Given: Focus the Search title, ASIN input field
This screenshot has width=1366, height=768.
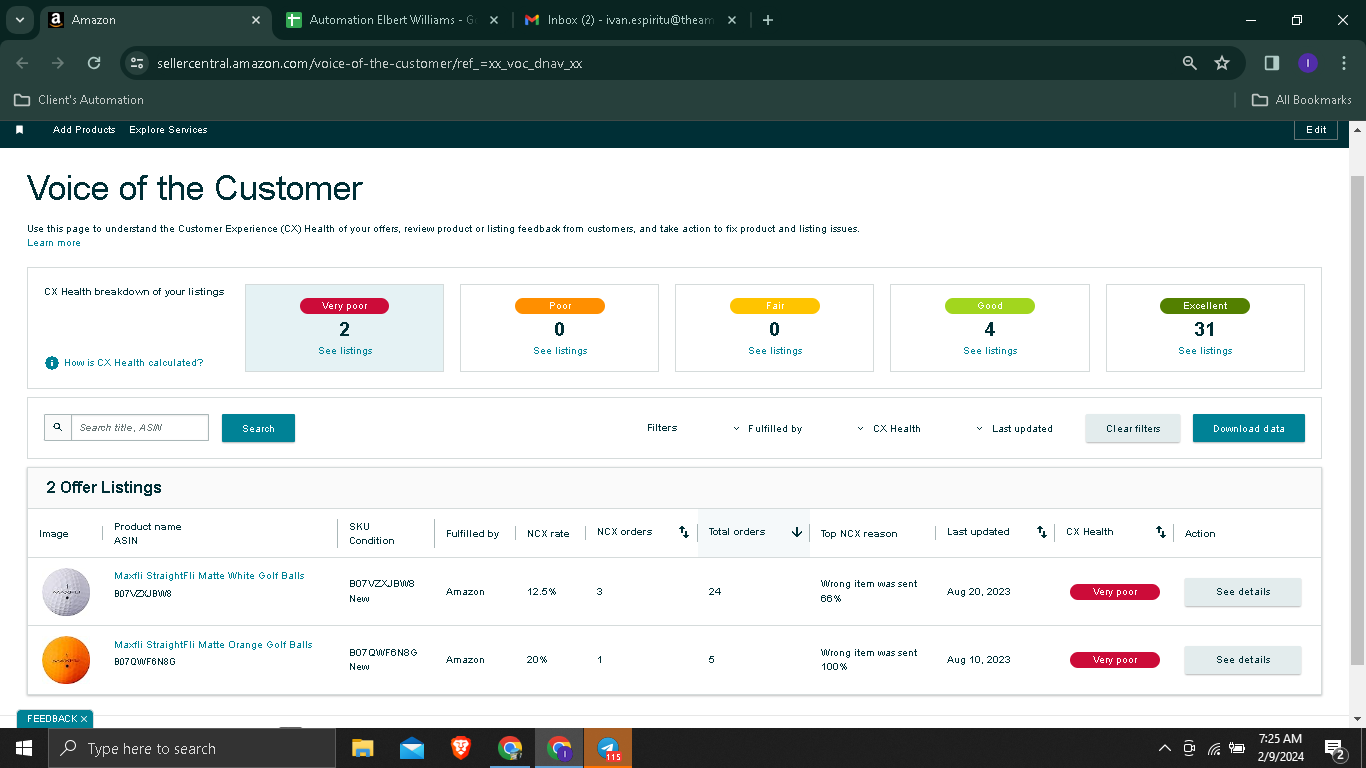Looking at the screenshot, I should pos(140,428).
